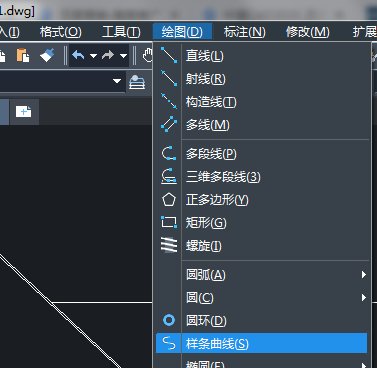The height and width of the screenshot is (368, 377).
Task: Choose 三维多段线(3) menu entry
Action: 262,176
